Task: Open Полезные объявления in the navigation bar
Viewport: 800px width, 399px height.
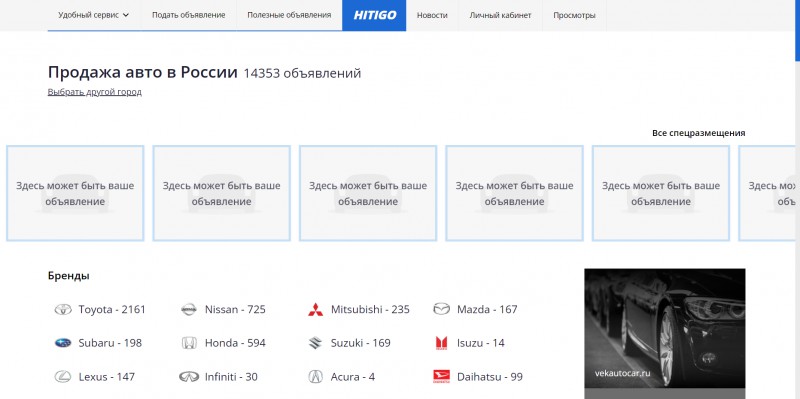Action: point(289,15)
